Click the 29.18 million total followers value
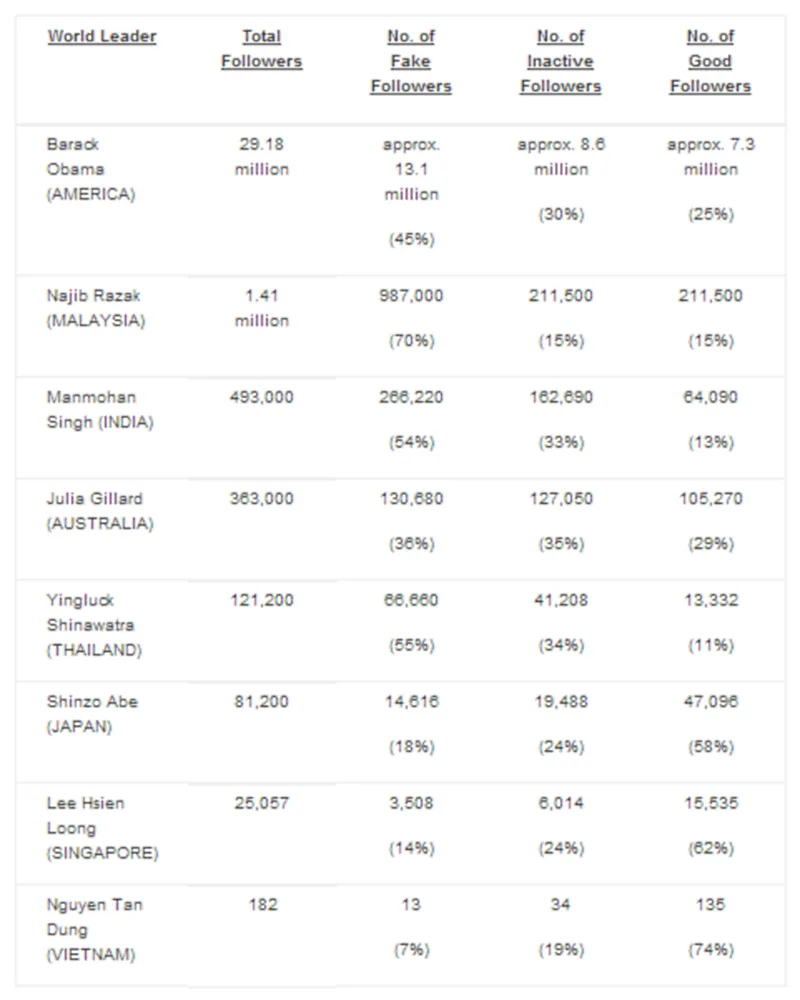 261,157
